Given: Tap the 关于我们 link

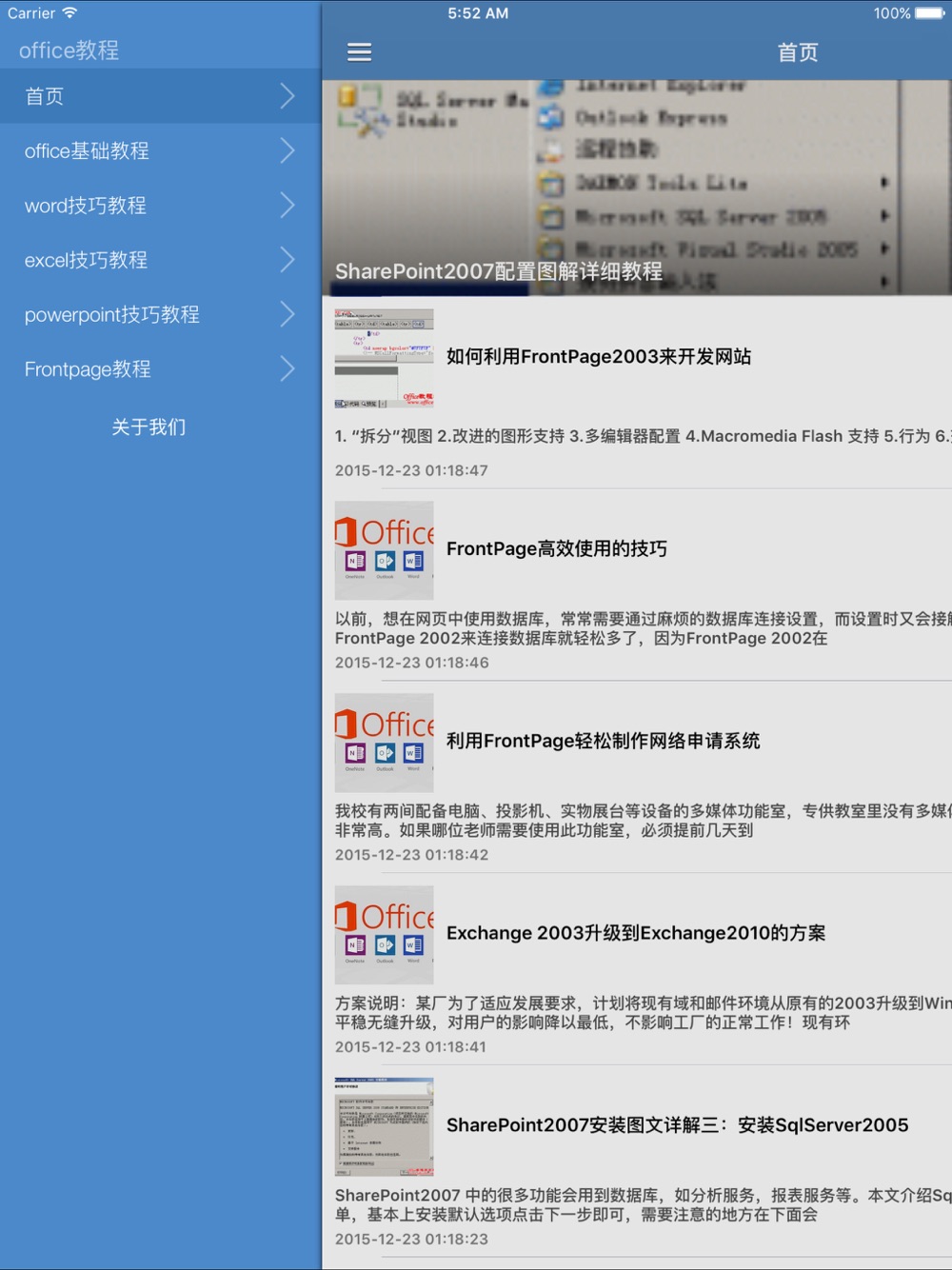Looking at the screenshot, I should tap(149, 427).
